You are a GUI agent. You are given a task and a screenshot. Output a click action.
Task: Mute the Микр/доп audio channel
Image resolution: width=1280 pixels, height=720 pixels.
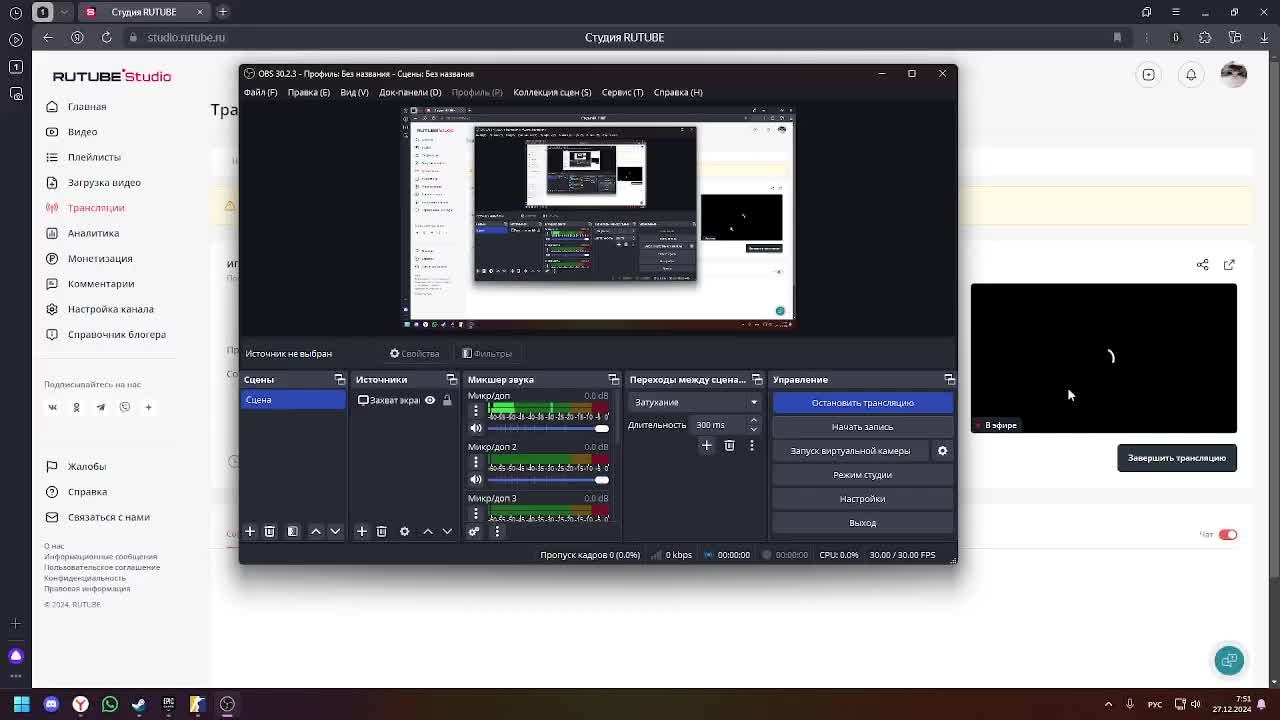pos(476,428)
